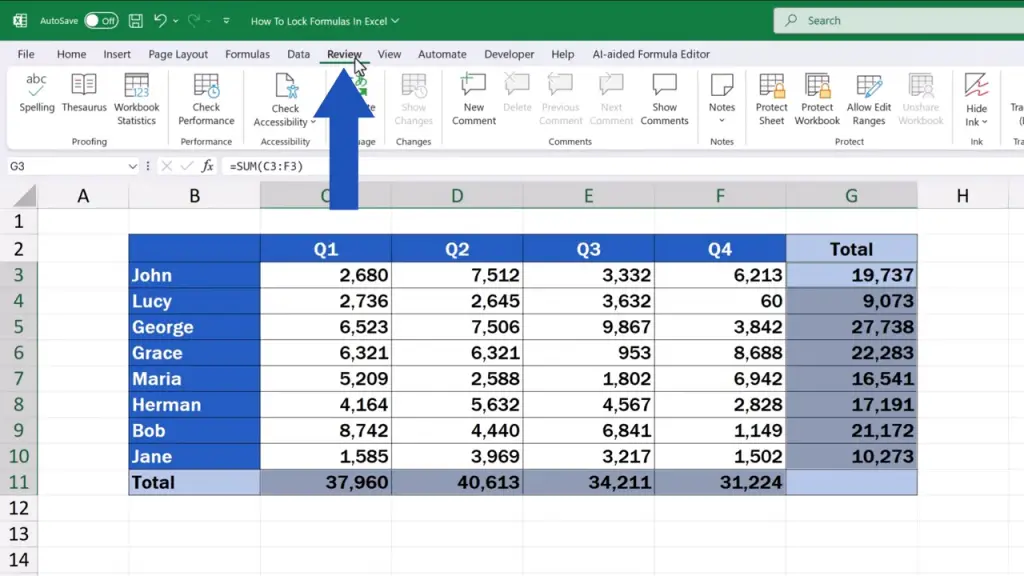1024x576 pixels.
Task: Click the Protect Sheet icon
Action: (771, 99)
